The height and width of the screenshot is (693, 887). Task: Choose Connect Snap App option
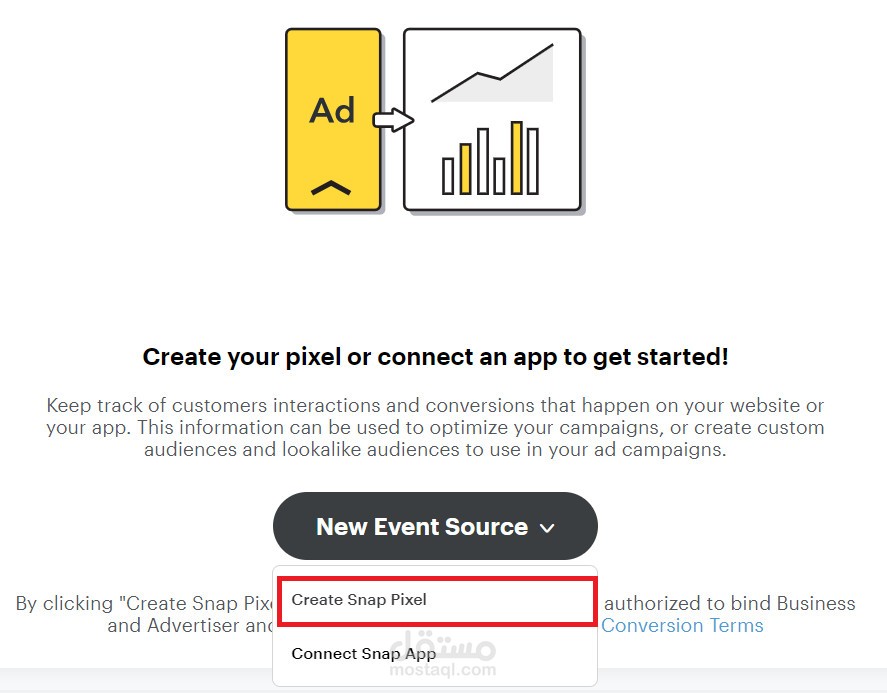(363, 653)
